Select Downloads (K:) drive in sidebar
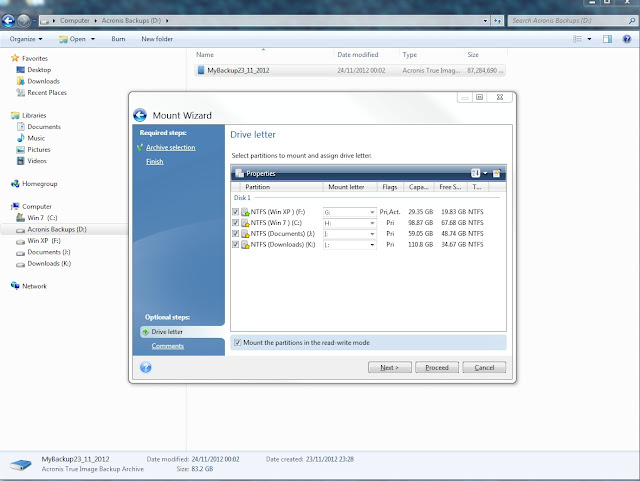 (49, 263)
